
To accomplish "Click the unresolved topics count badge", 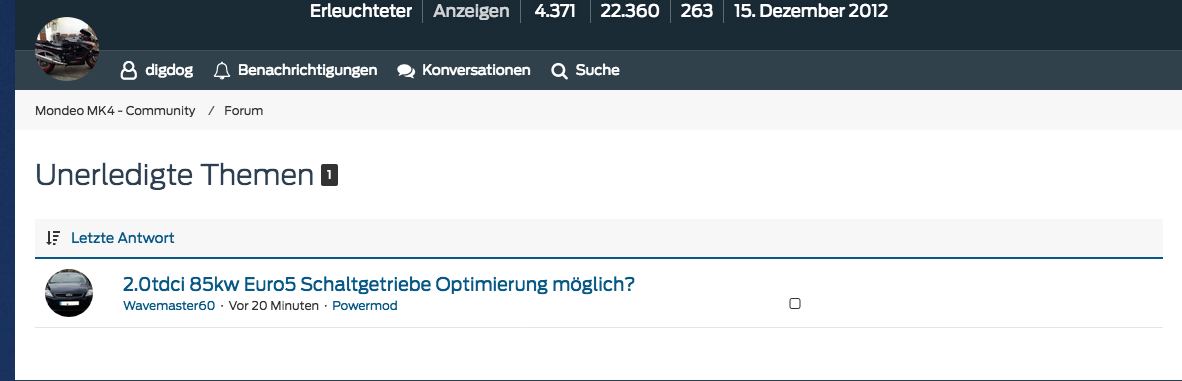I will pos(329,176).
